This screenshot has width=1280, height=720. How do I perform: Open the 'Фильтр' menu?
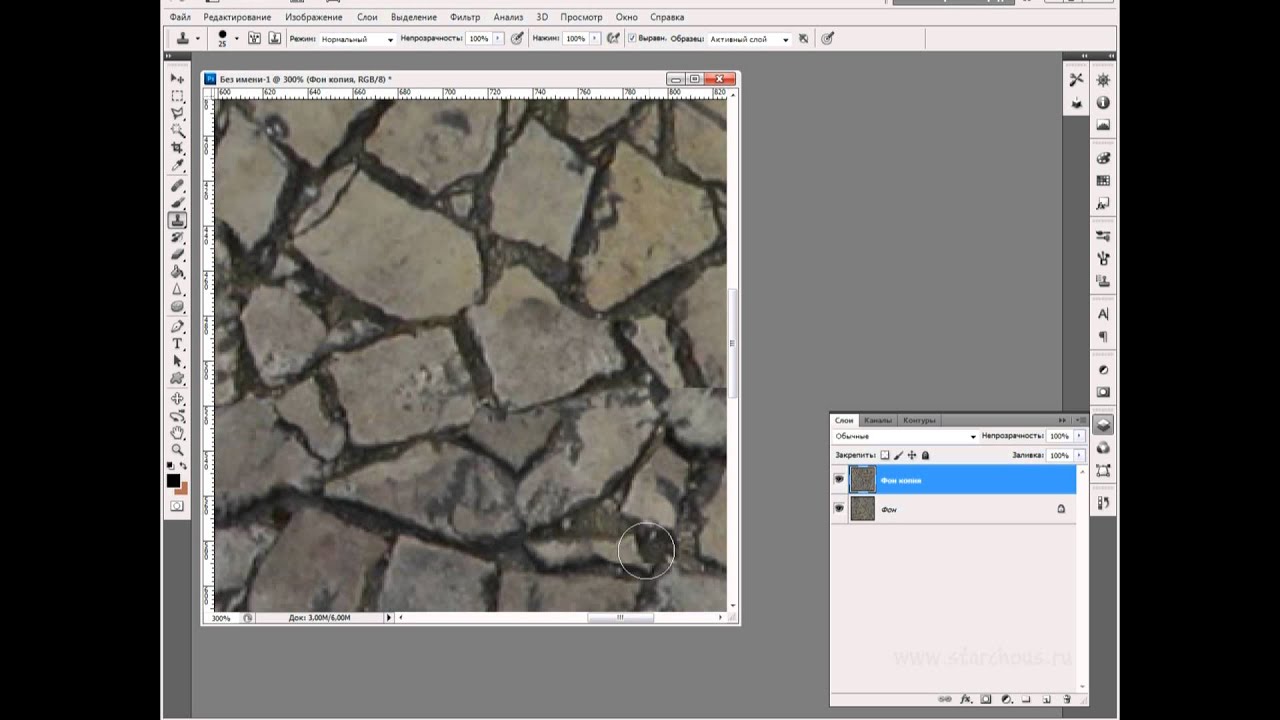click(x=465, y=17)
